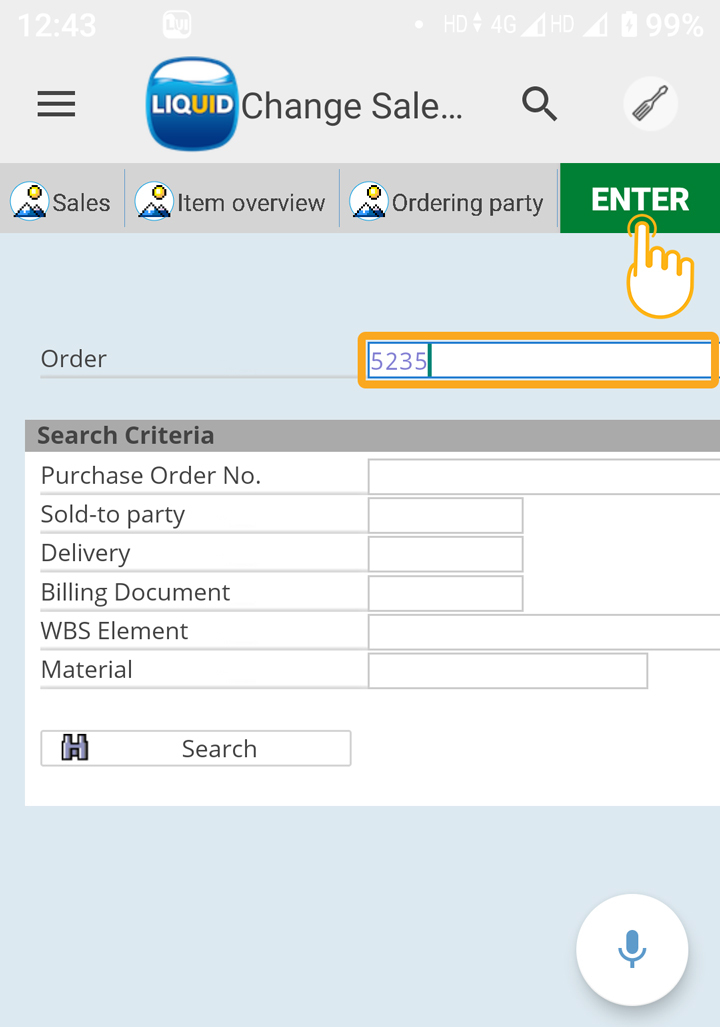Click the WBS Element text box

[543, 632]
